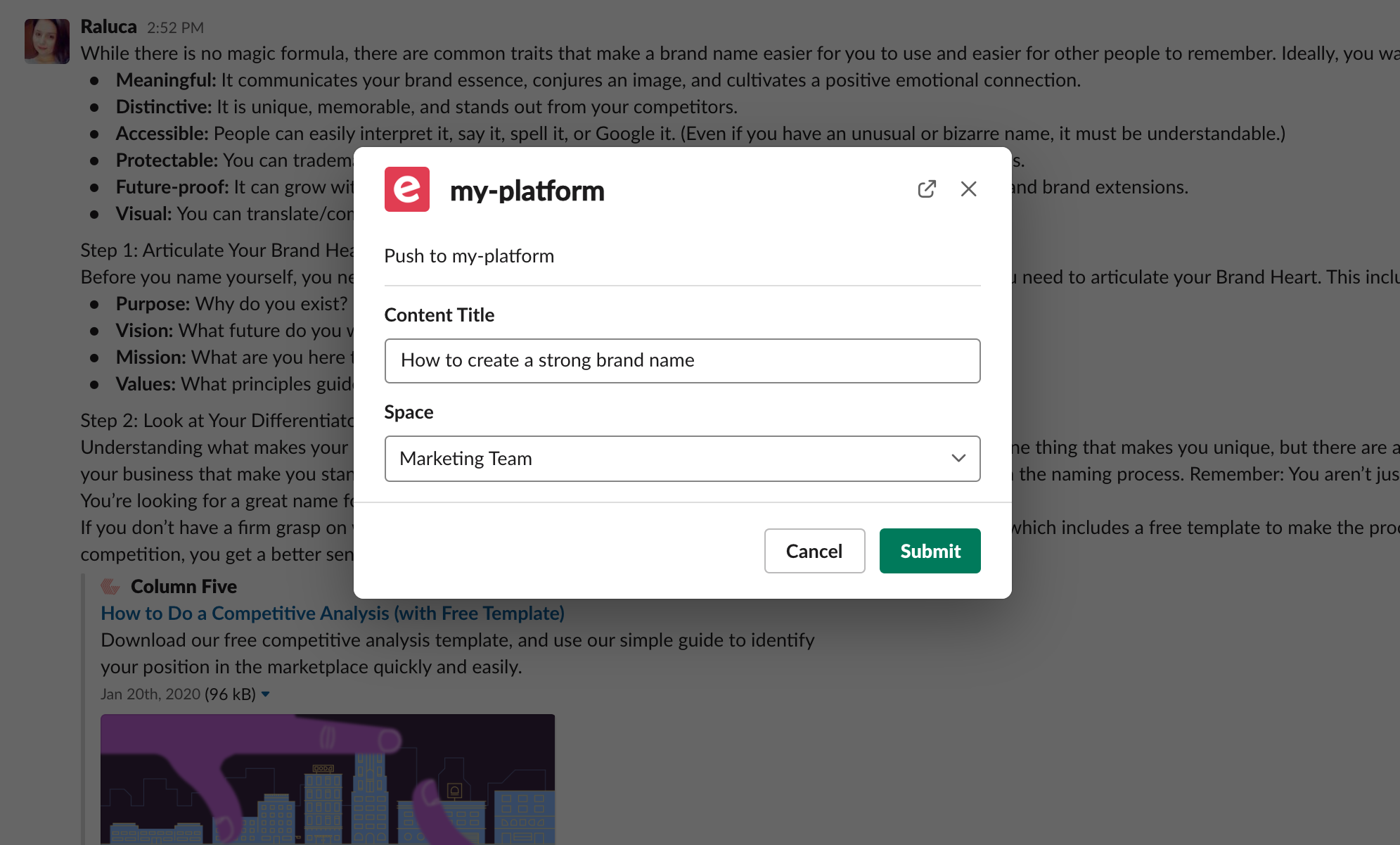The width and height of the screenshot is (1400, 845).
Task: Click the 'Space' field label
Action: coord(409,412)
